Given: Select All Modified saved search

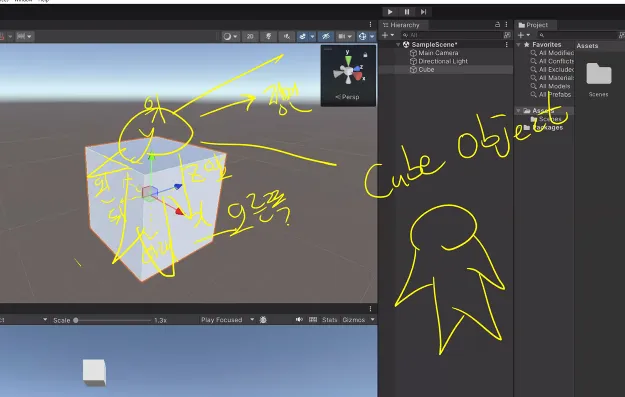Looking at the screenshot, I should coord(556,53).
